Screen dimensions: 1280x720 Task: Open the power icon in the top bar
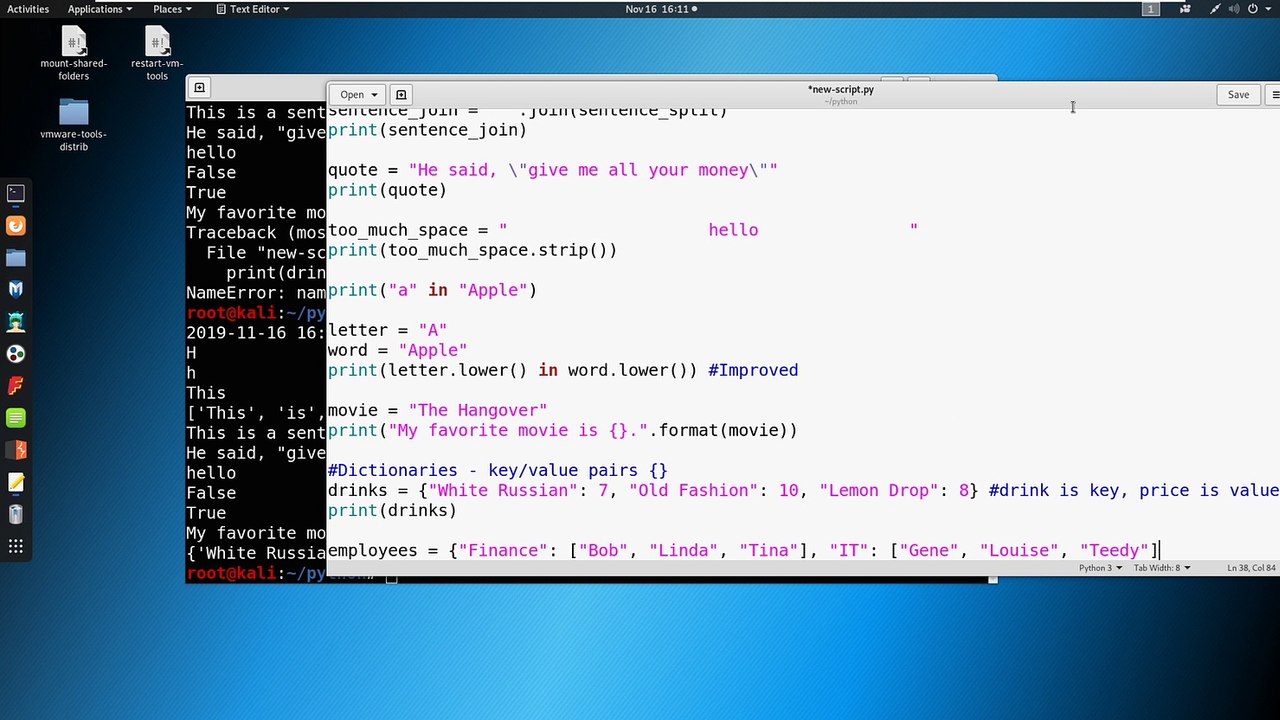(1252, 9)
